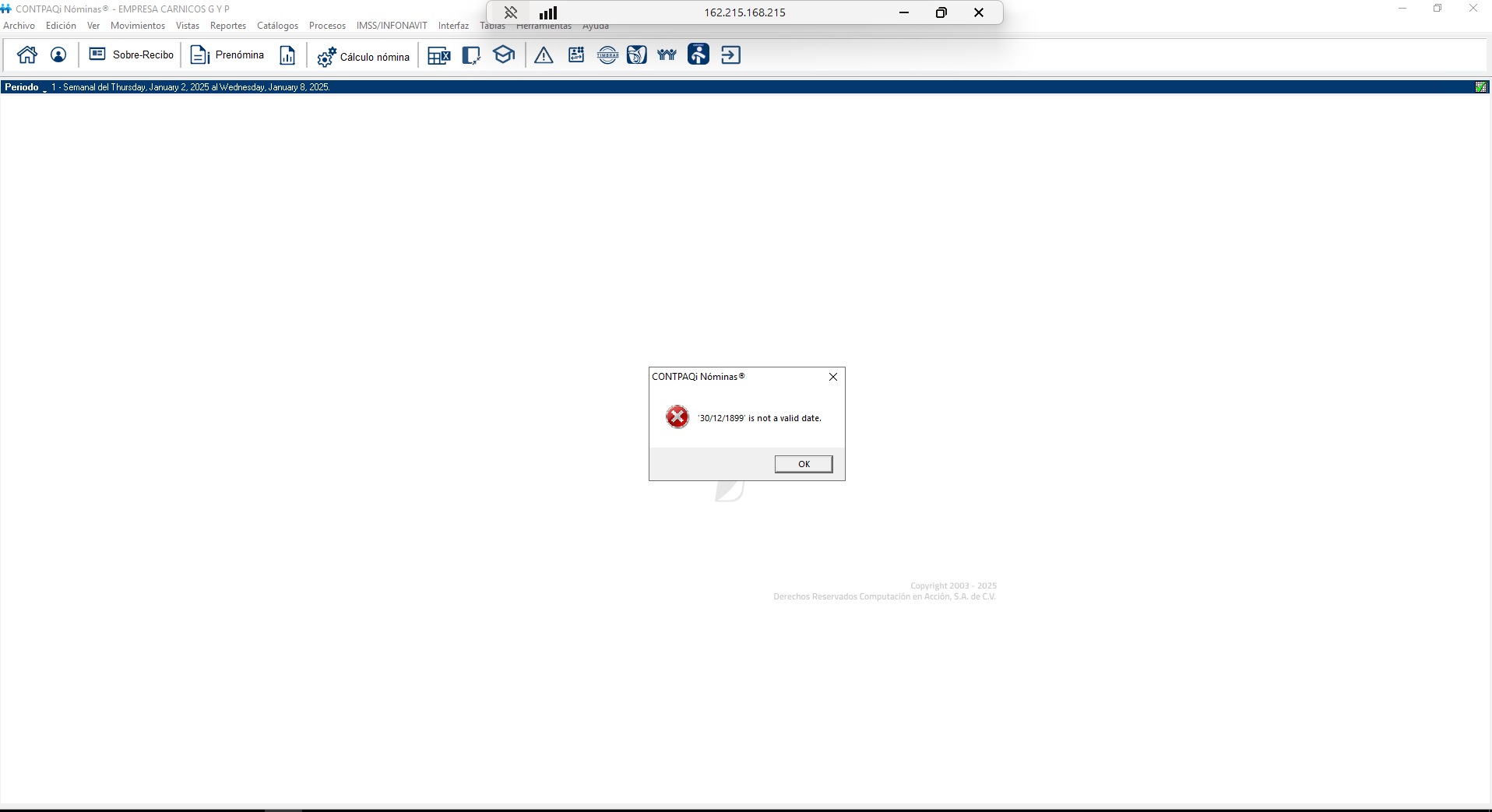
Task: Click the '30/12/1899' is not a valid date message
Action: [x=759, y=418]
